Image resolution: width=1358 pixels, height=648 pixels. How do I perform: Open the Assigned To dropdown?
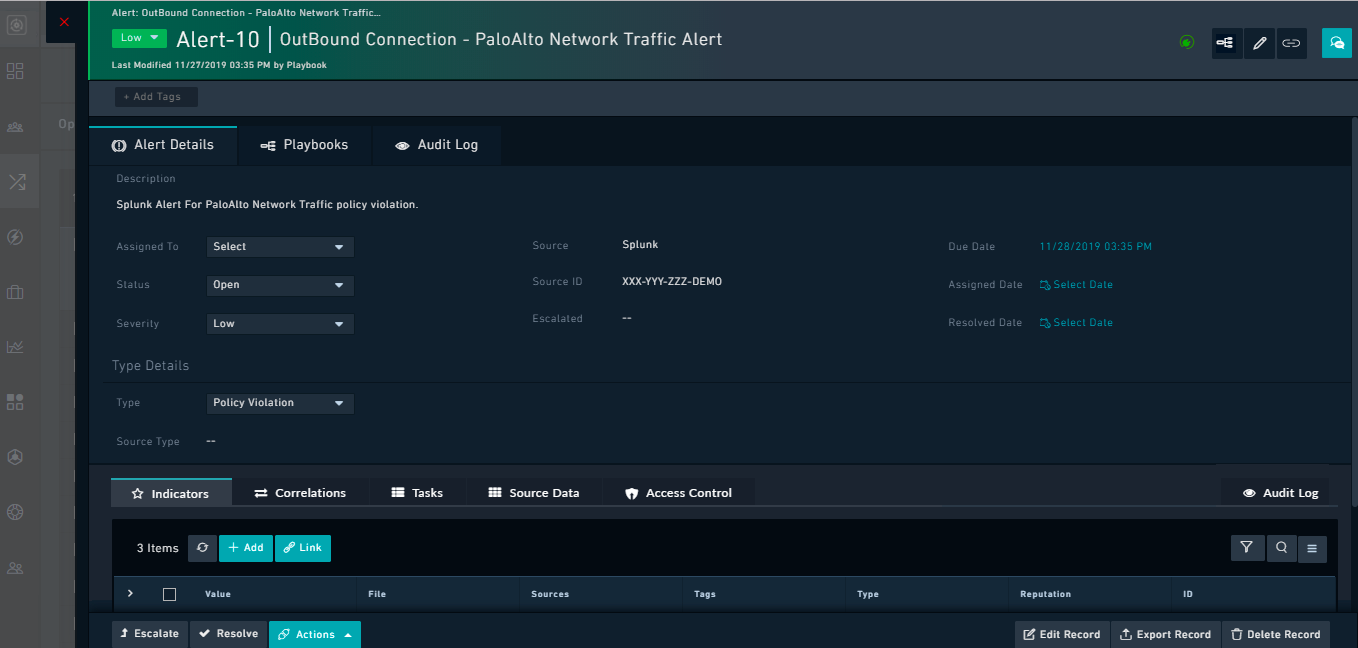(279, 247)
